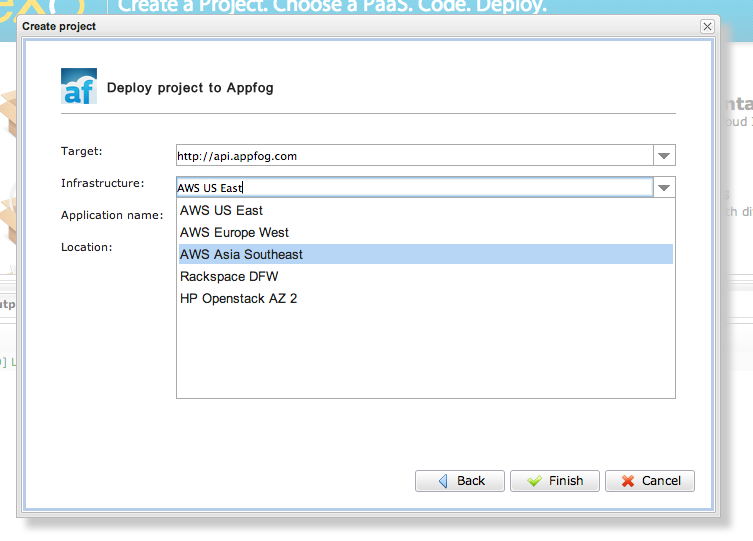Click the Appfog logo icon
Viewport: 753px width, 541px height.
point(79,86)
